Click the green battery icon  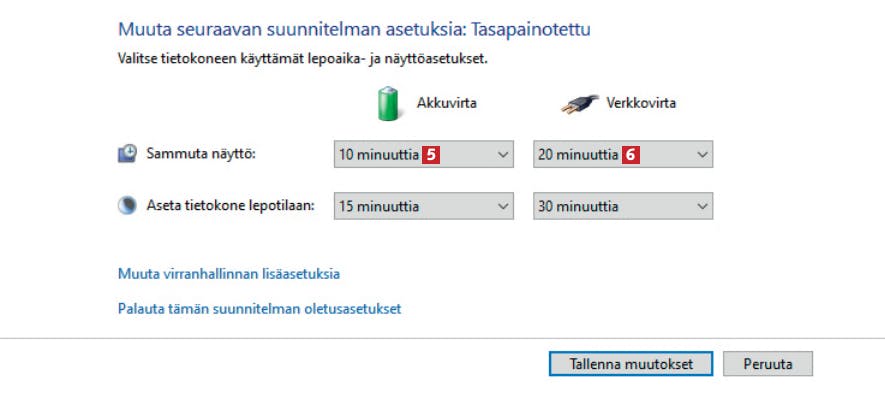pyautogui.click(x=389, y=104)
